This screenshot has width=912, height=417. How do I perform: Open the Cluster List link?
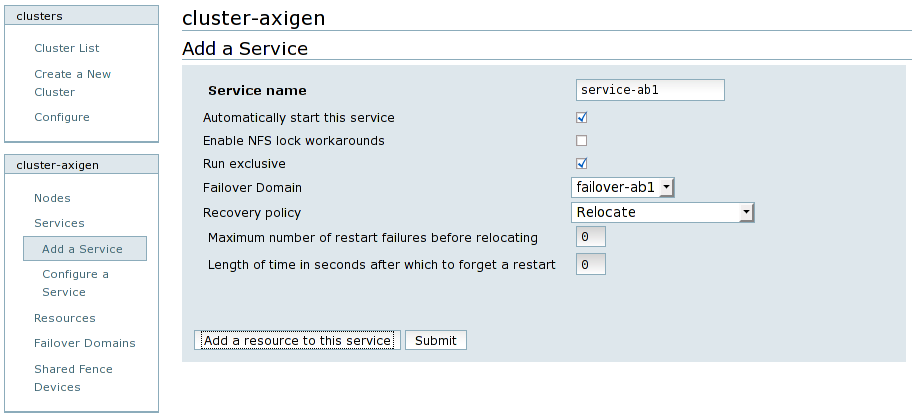point(67,48)
